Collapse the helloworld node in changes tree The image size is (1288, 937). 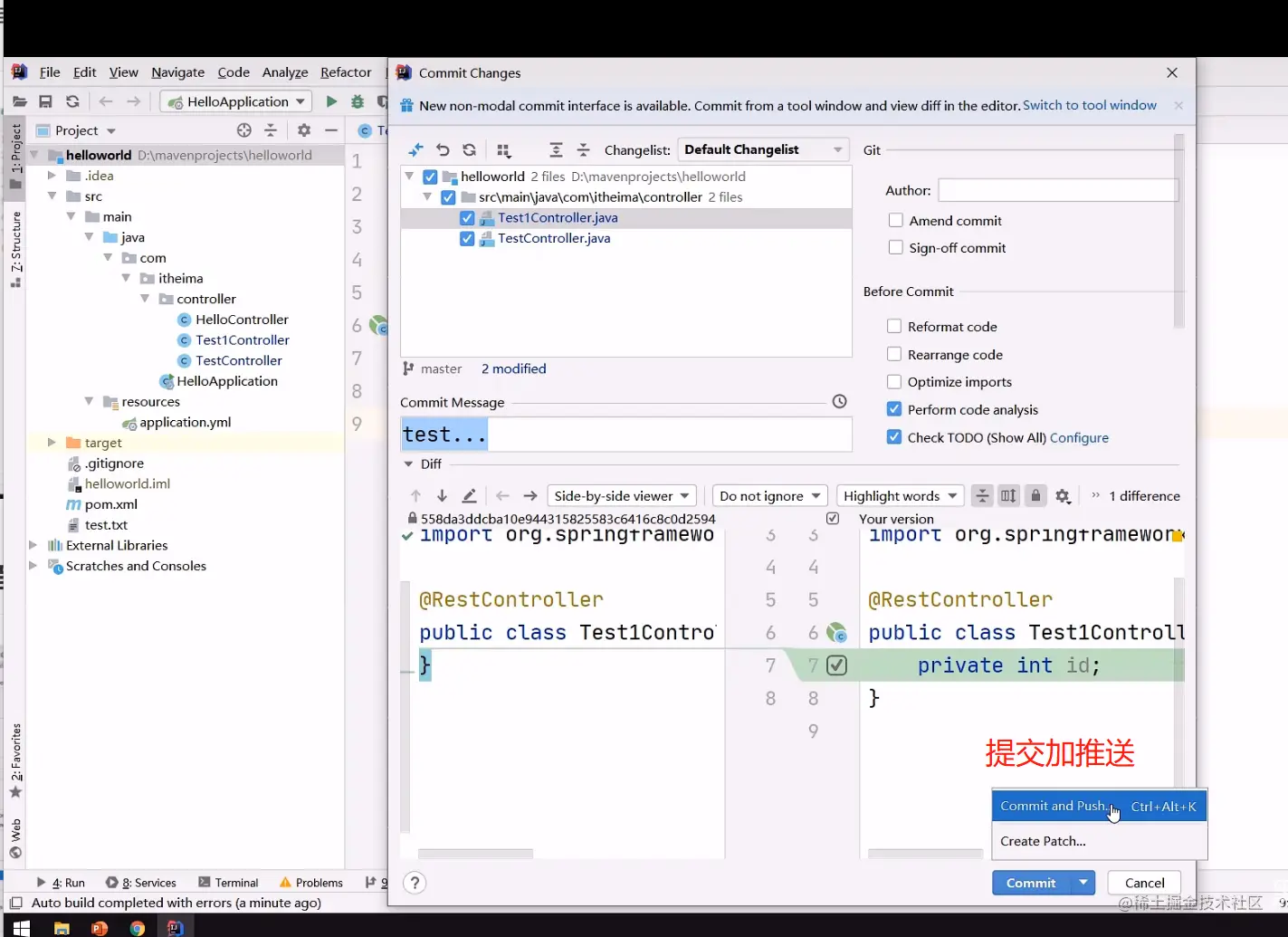(x=410, y=177)
